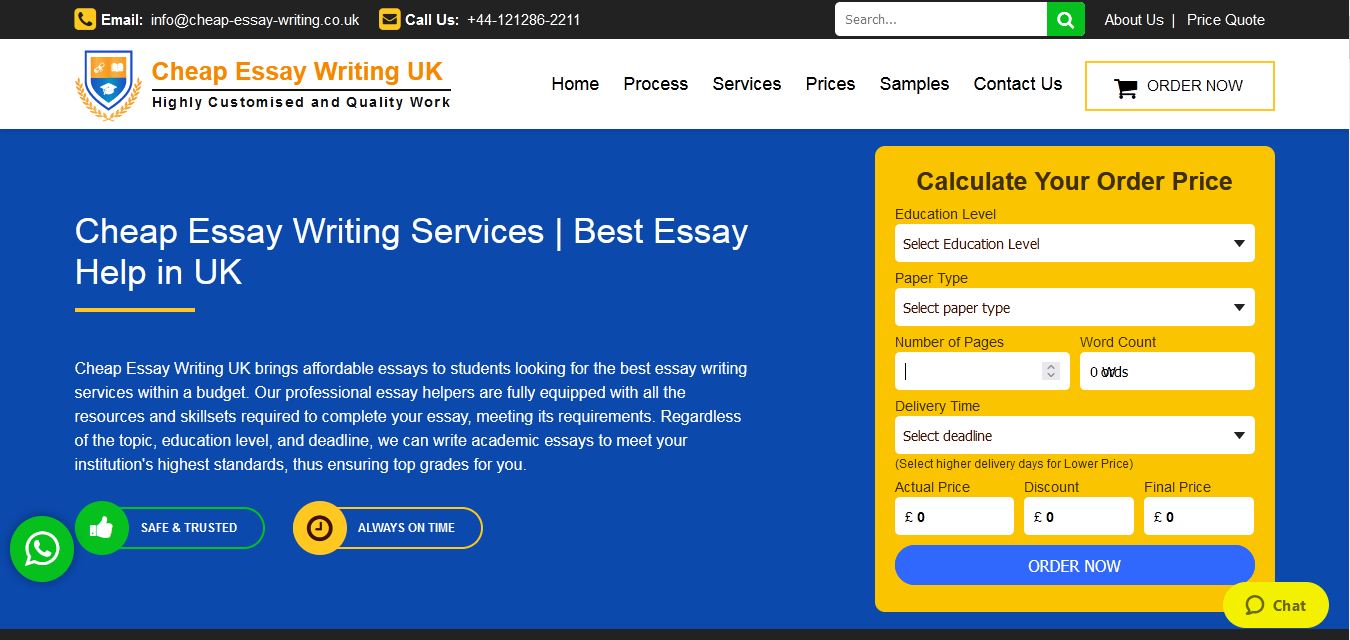This screenshot has height=640, width=1350.
Task: Focus the Search text field
Action: [940, 20]
